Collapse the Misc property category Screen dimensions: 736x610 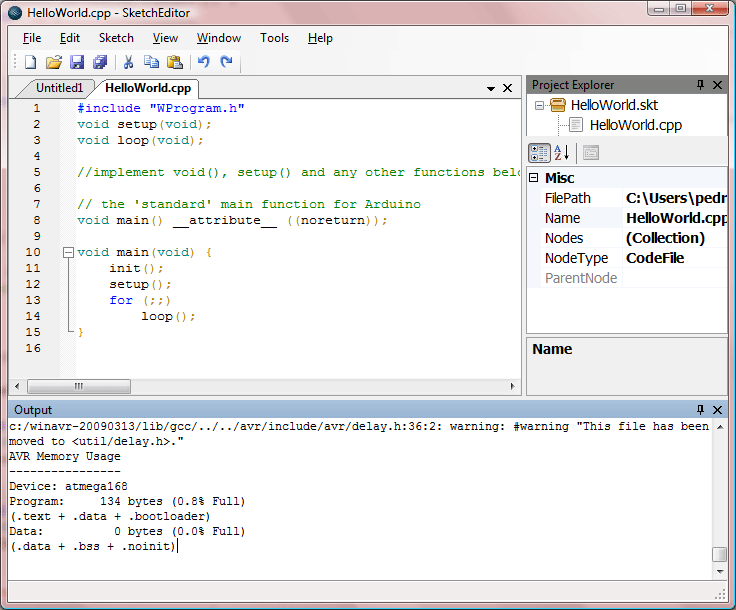[x=534, y=178]
